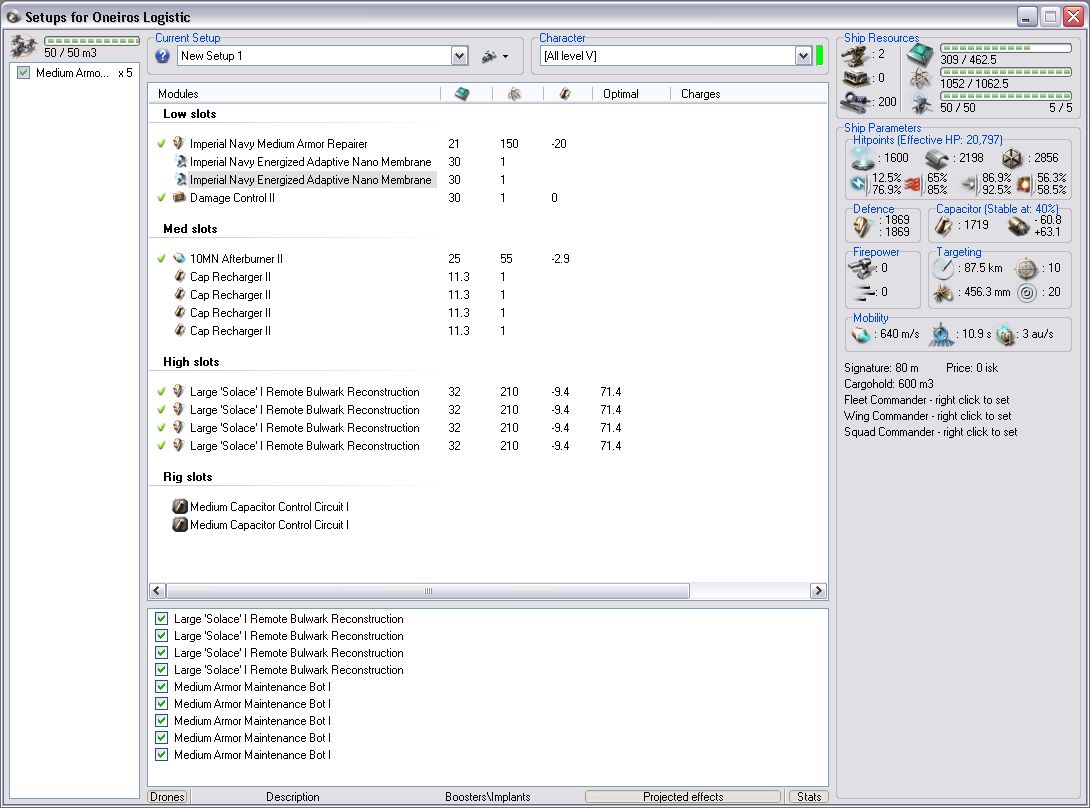Click the CPU column header icon
The width and height of the screenshot is (1090, 808).
[462, 94]
